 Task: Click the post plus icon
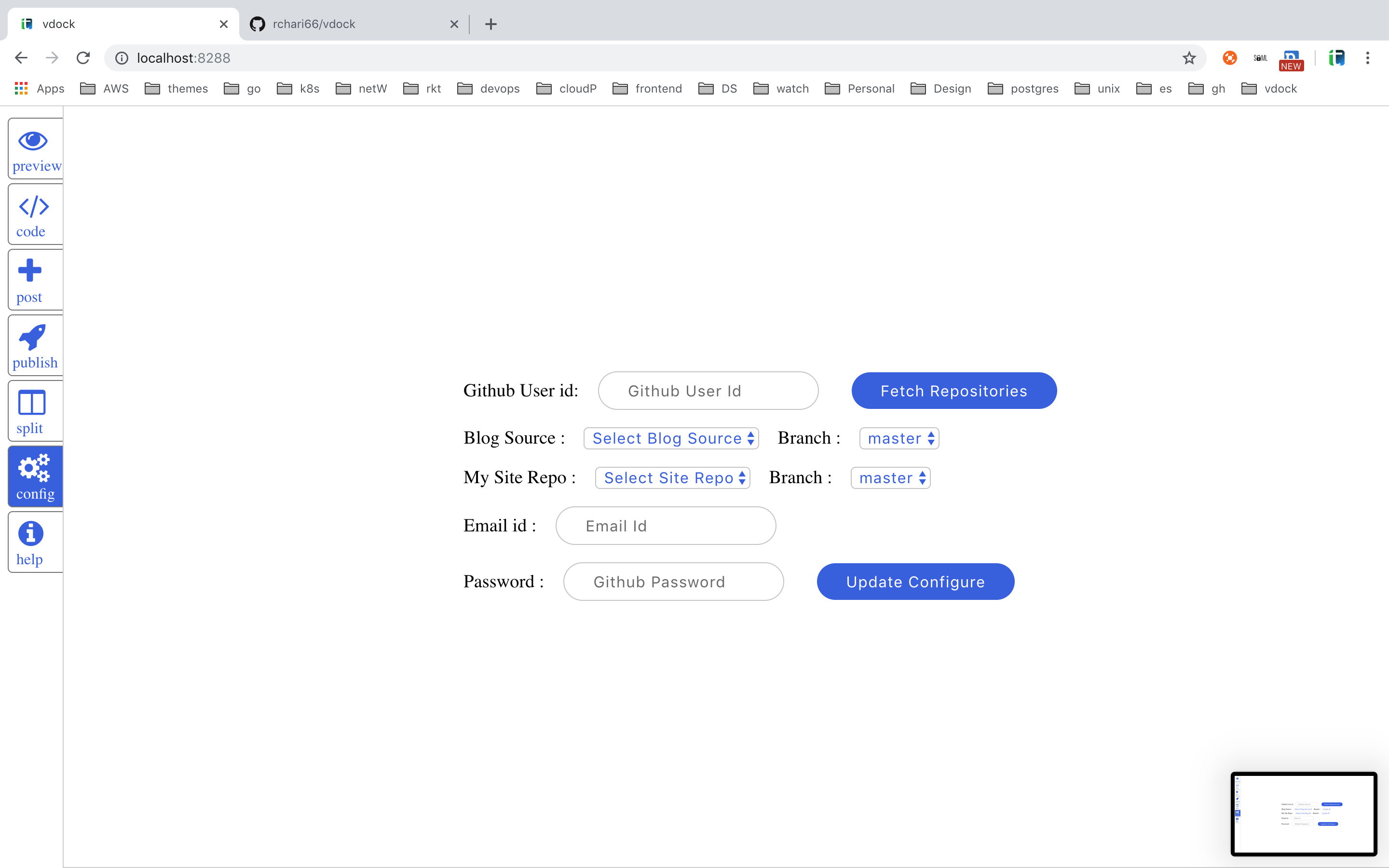30,271
